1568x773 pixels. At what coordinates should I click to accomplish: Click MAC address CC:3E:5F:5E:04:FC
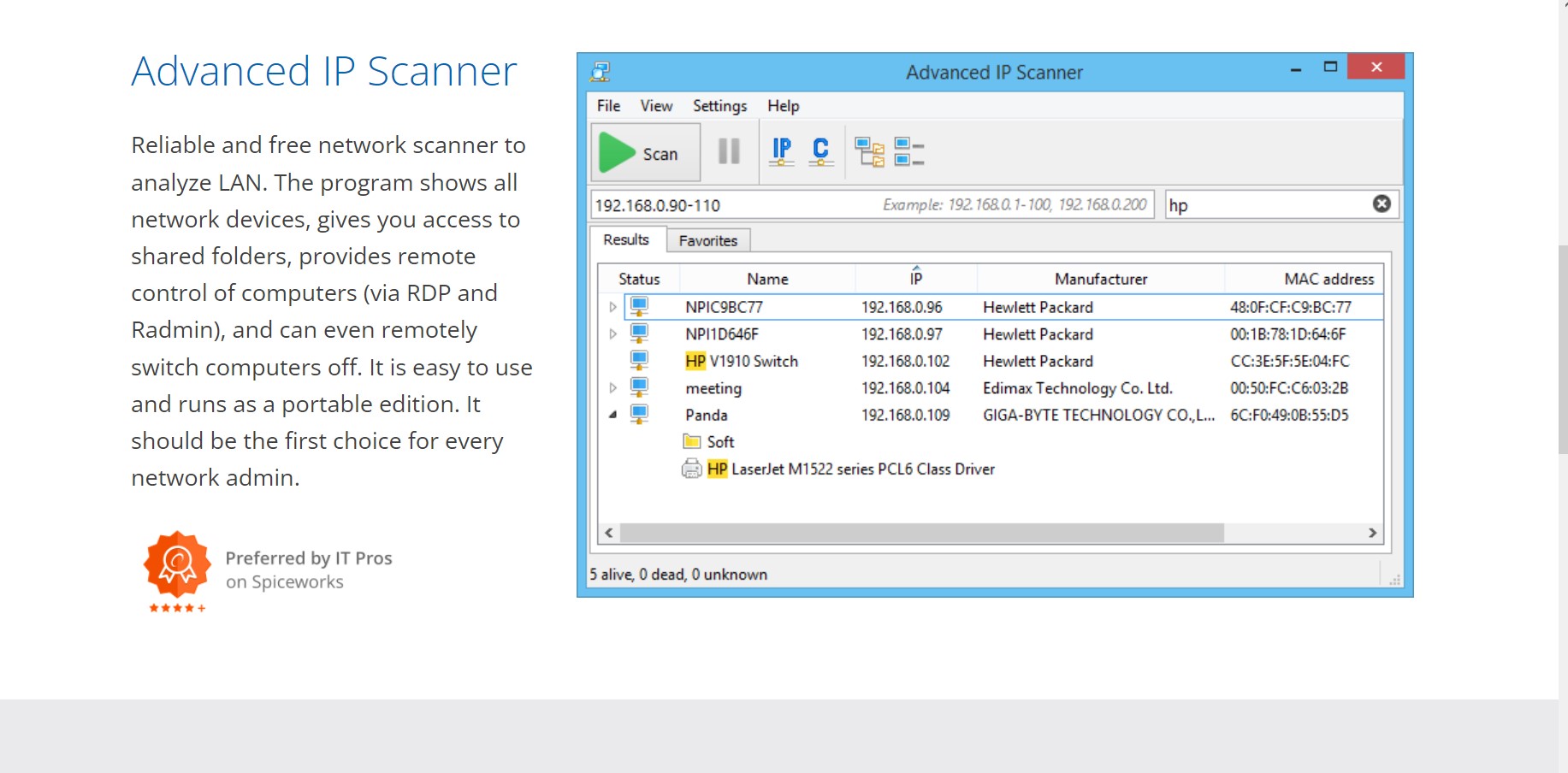(1289, 361)
